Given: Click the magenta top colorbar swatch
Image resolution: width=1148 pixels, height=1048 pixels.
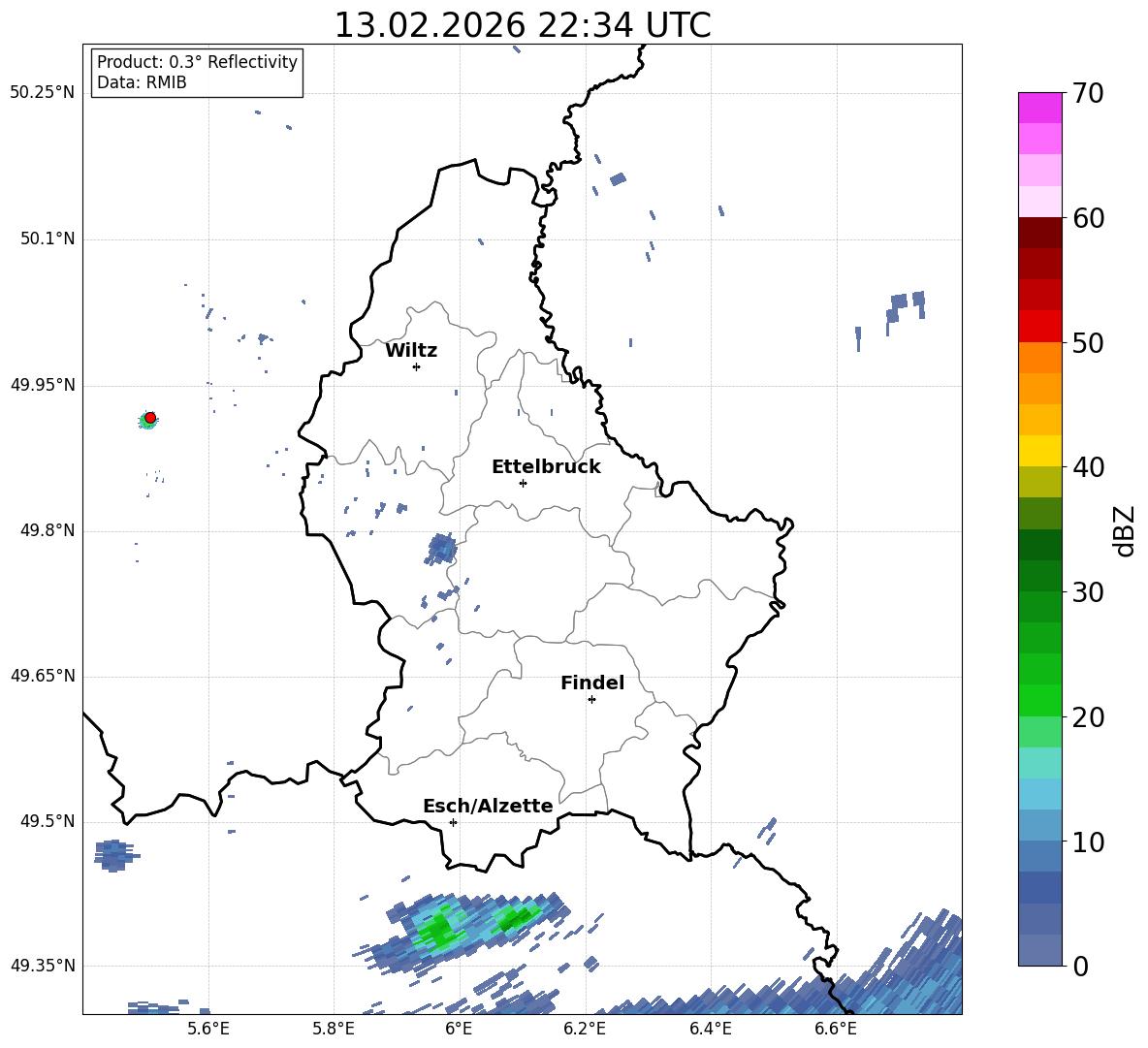Looking at the screenshot, I should (x=1039, y=108).
